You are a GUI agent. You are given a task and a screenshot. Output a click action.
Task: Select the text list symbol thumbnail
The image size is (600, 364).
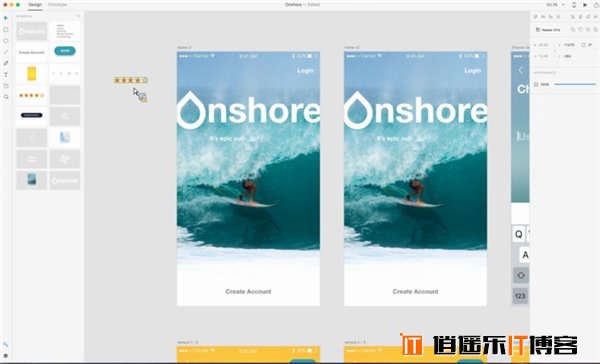65,31
